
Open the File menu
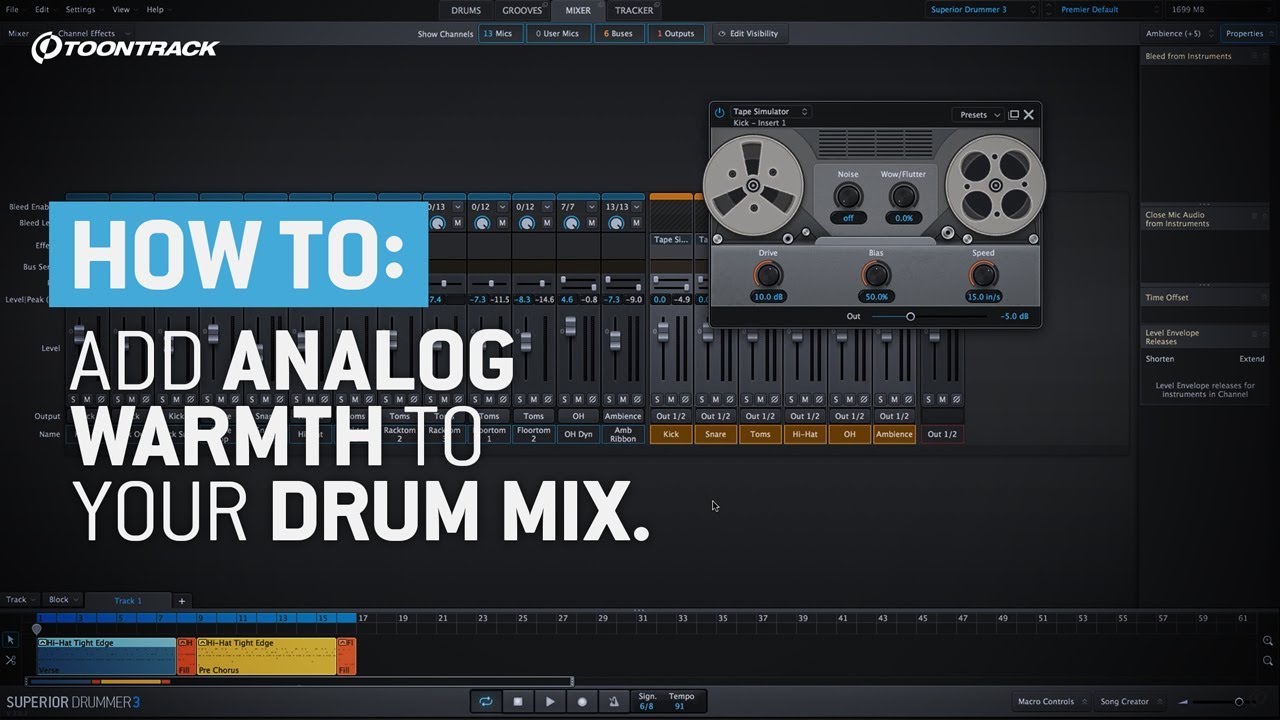point(12,10)
